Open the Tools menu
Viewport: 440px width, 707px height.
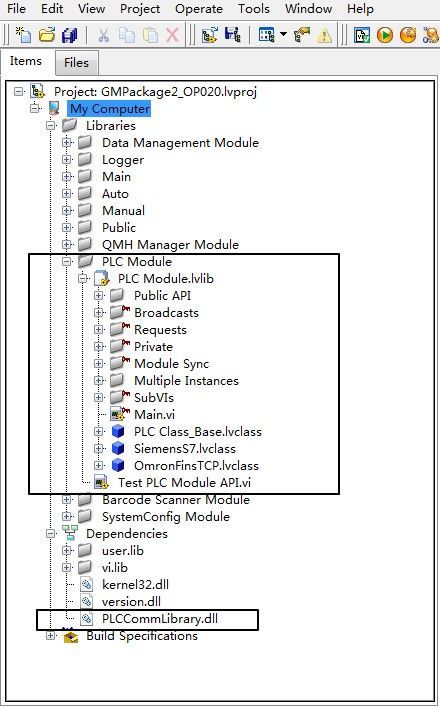click(254, 9)
